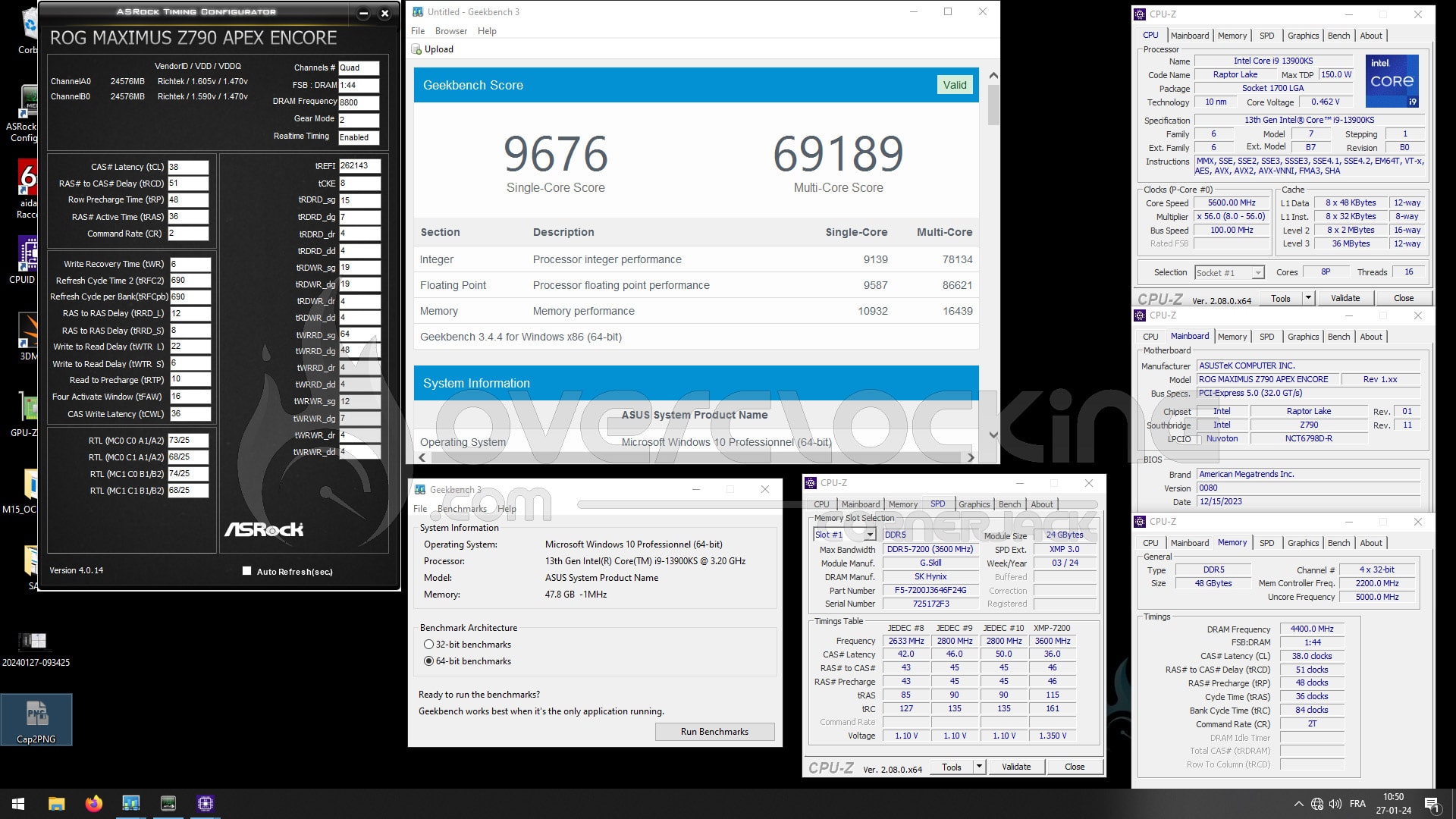The height and width of the screenshot is (819, 1456).
Task: Open the Socket #1 selection dropdown
Action: [x=1258, y=273]
